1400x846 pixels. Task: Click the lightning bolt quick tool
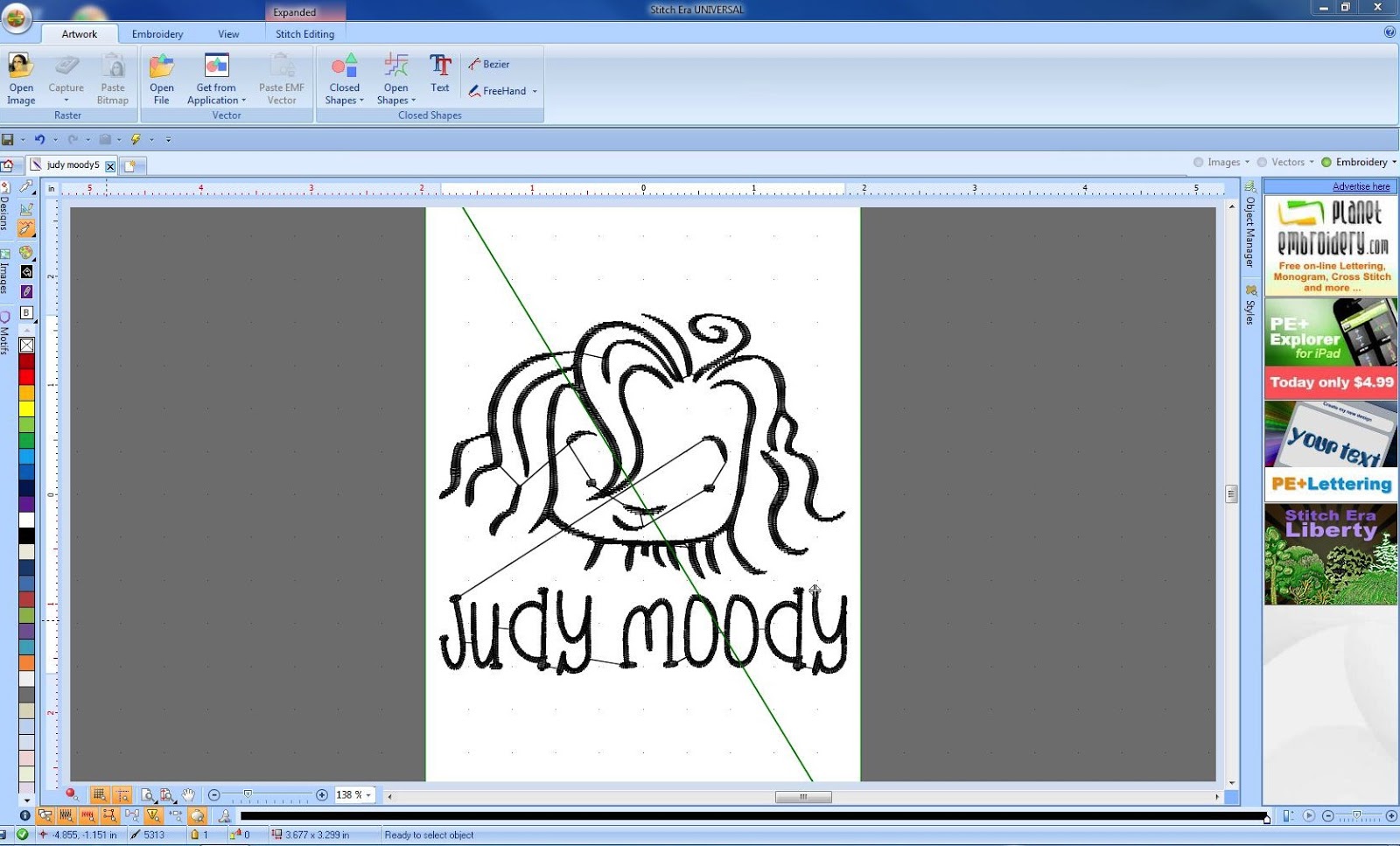[136, 139]
